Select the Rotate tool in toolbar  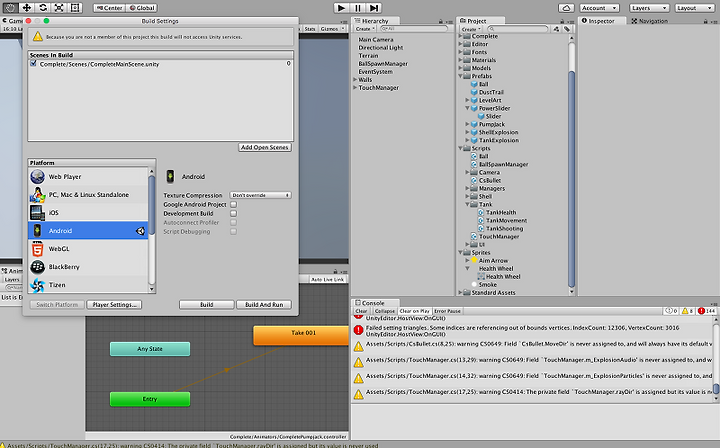[x=43, y=8]
